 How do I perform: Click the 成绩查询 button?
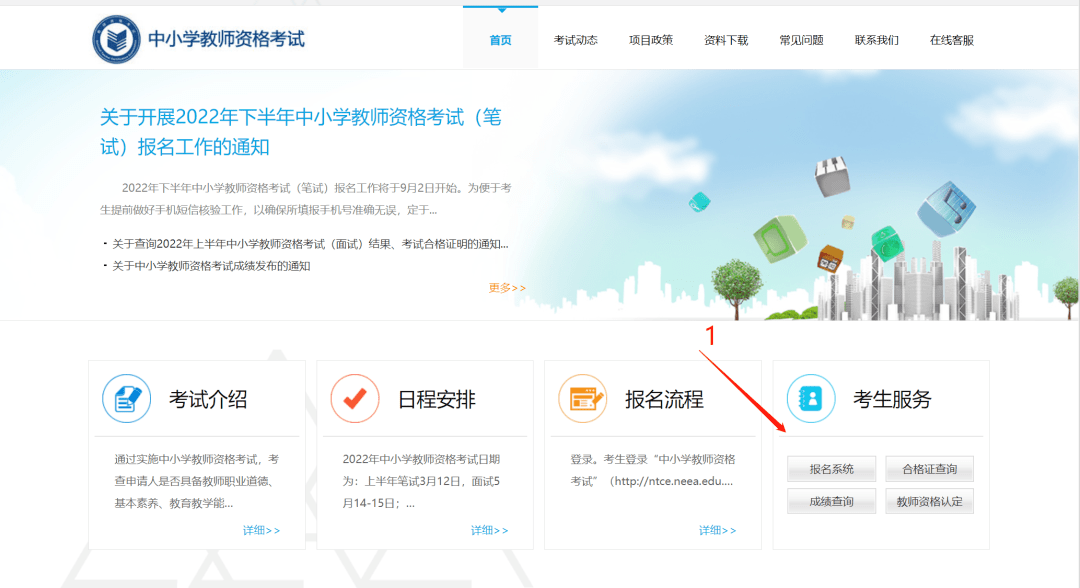coord(831,501)
